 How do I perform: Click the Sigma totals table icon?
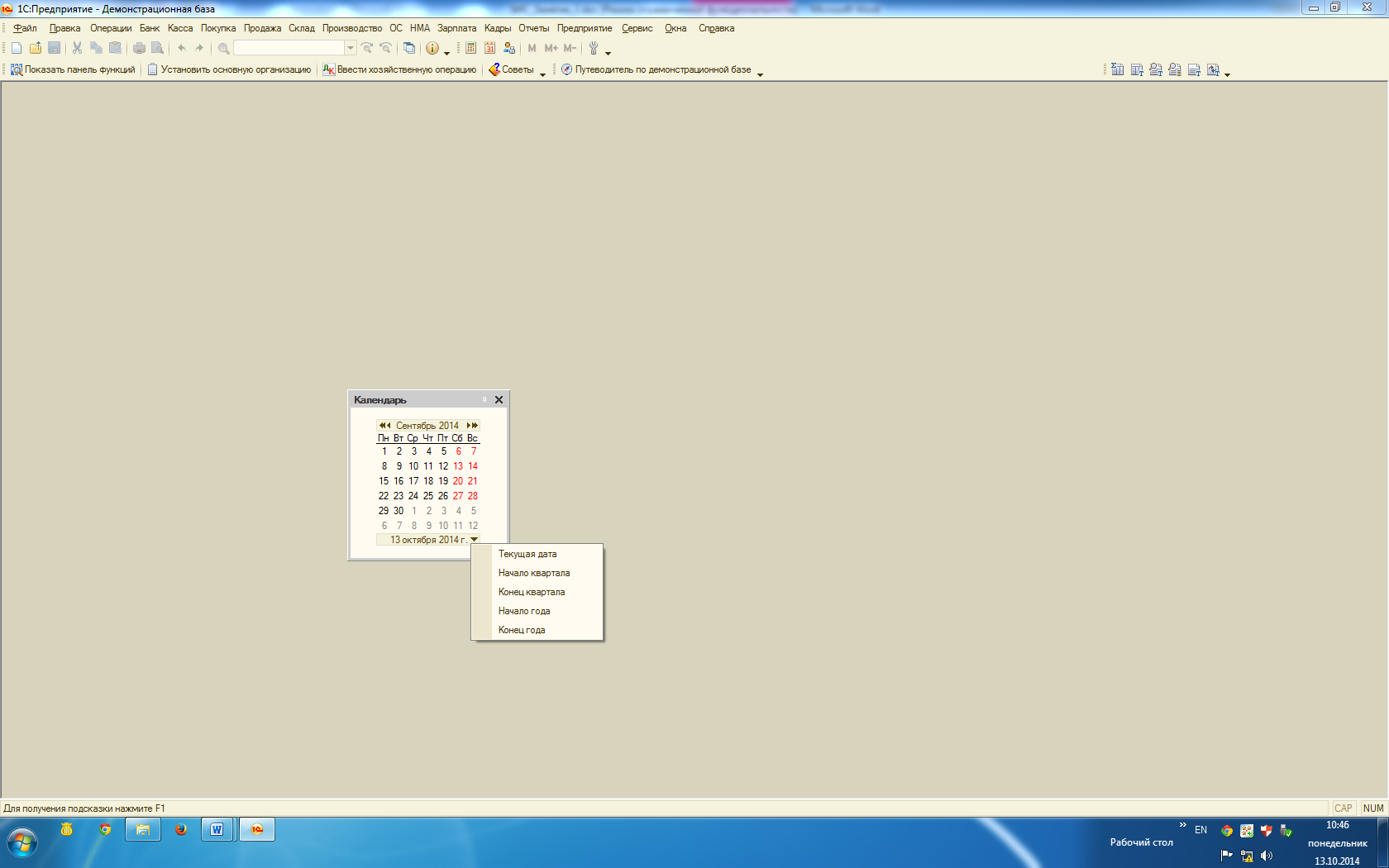[1117, 69]
